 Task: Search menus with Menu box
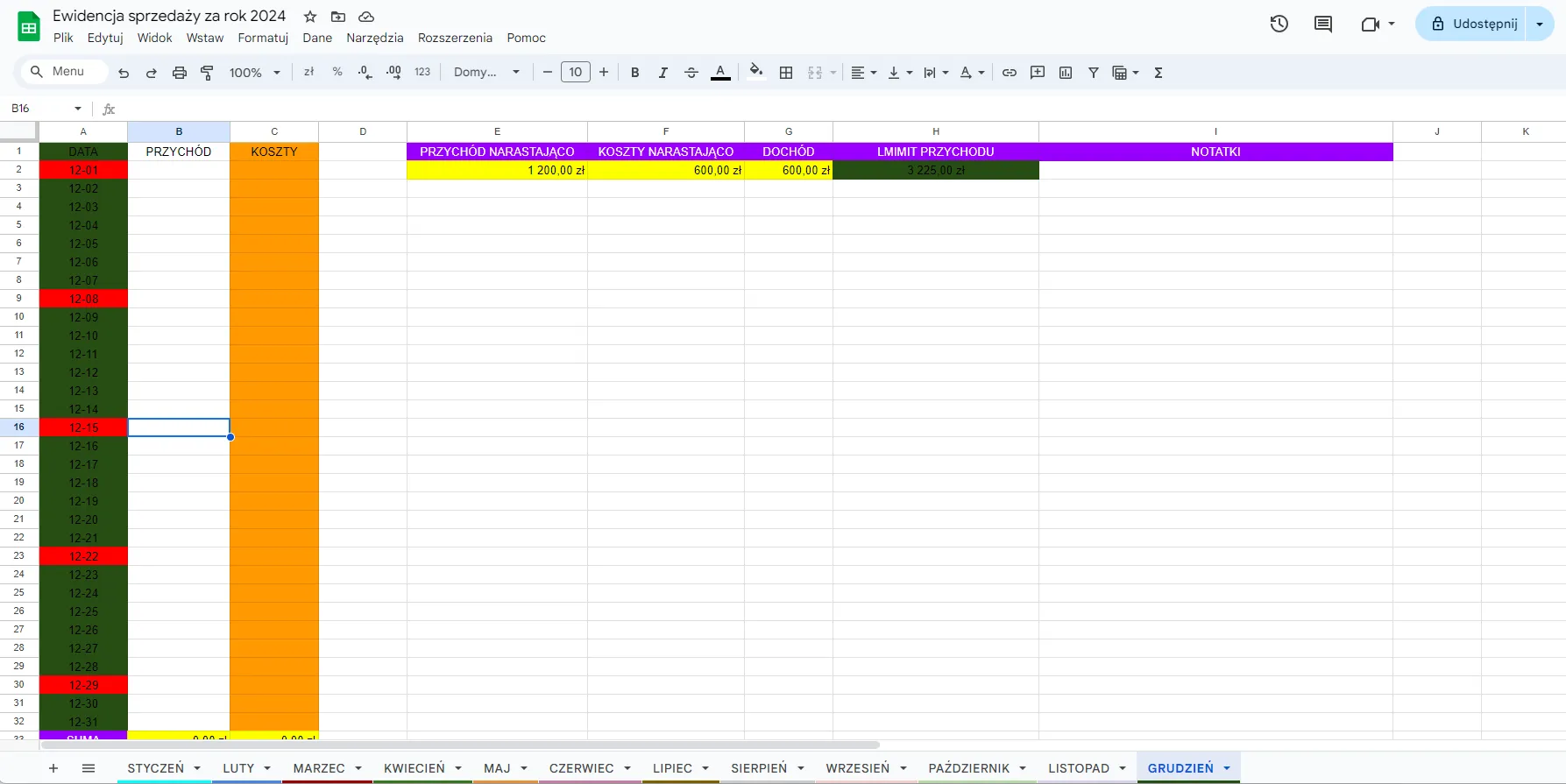click(63, 72)
